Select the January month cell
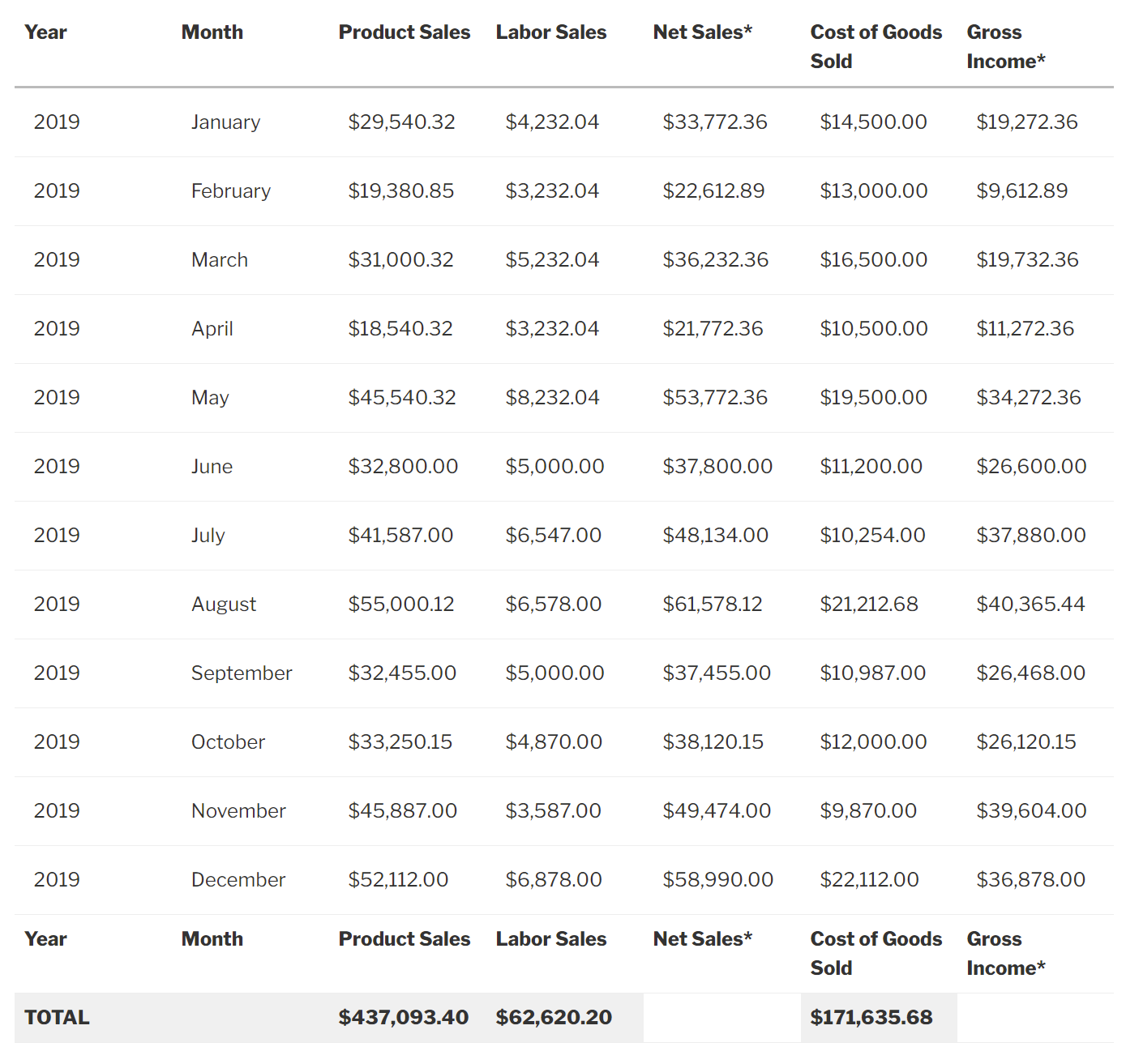This screenshot has height=1064, width=1126. 225,122
